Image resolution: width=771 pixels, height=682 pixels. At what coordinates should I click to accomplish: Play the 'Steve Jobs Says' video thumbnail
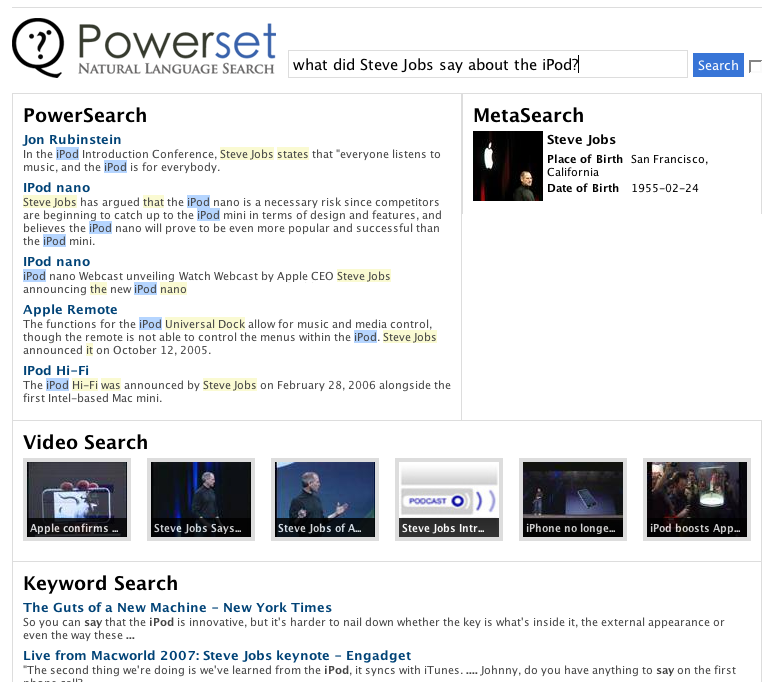201,499
